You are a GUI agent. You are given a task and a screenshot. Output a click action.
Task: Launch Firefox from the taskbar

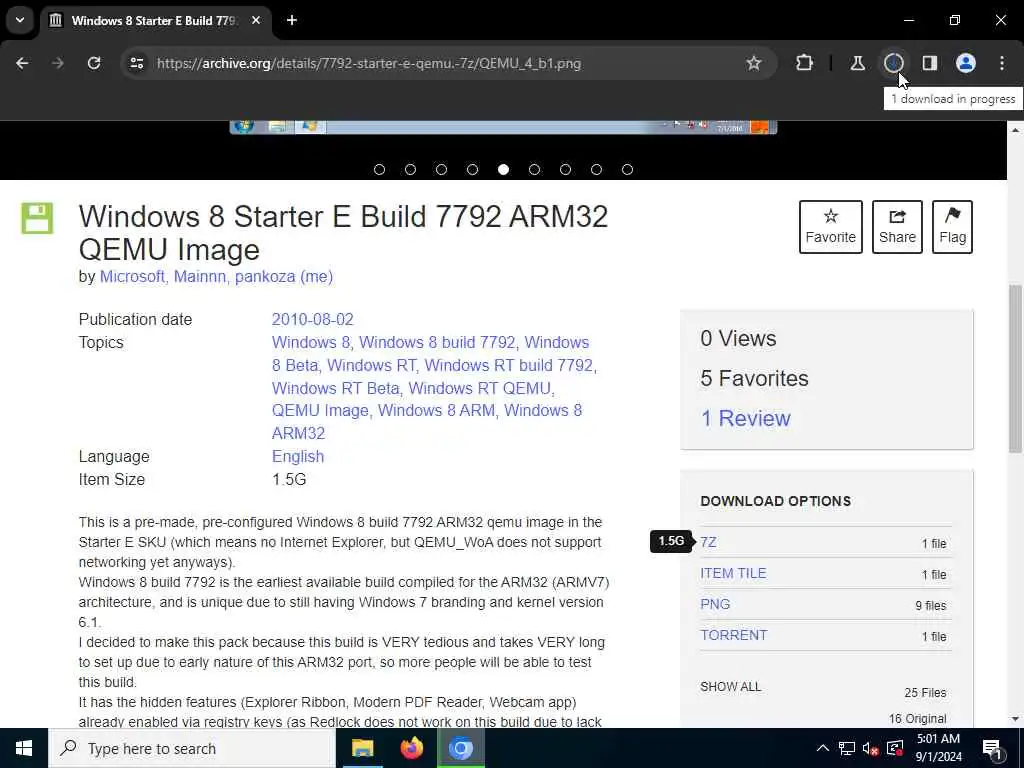[411, 748]
